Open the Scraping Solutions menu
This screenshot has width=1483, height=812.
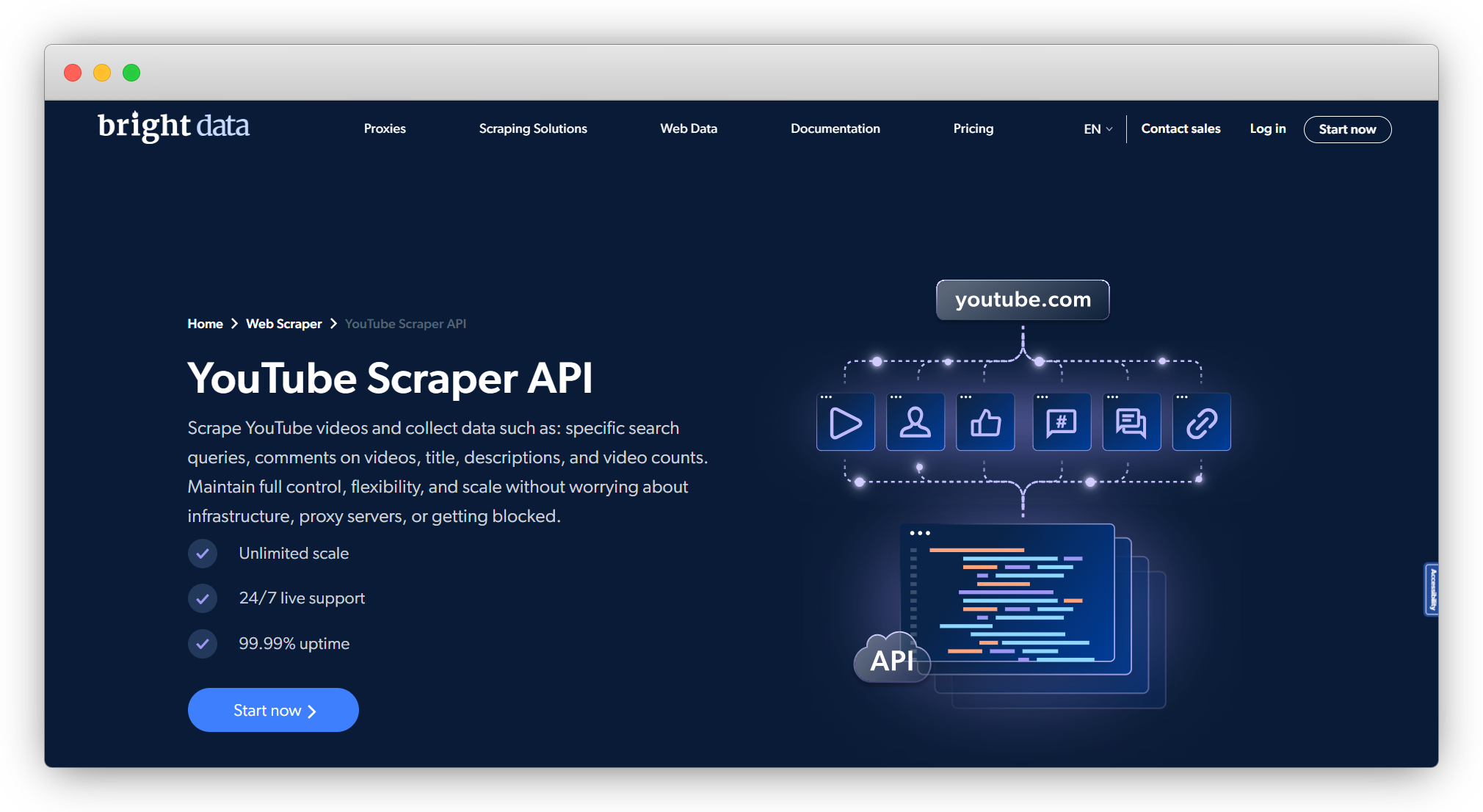[533, 128]
